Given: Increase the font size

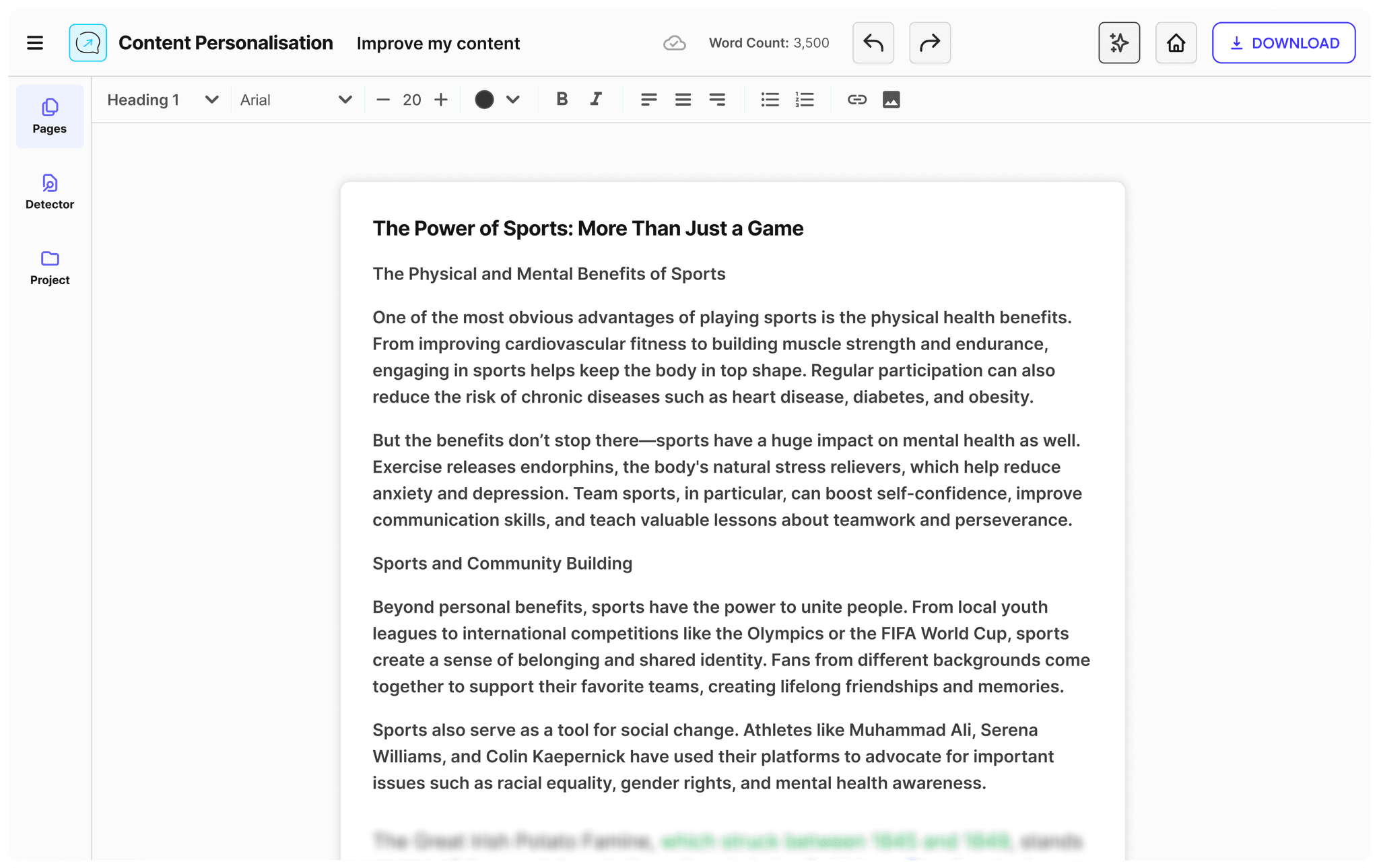Looking at the screenshot, I should coord(441,100).
